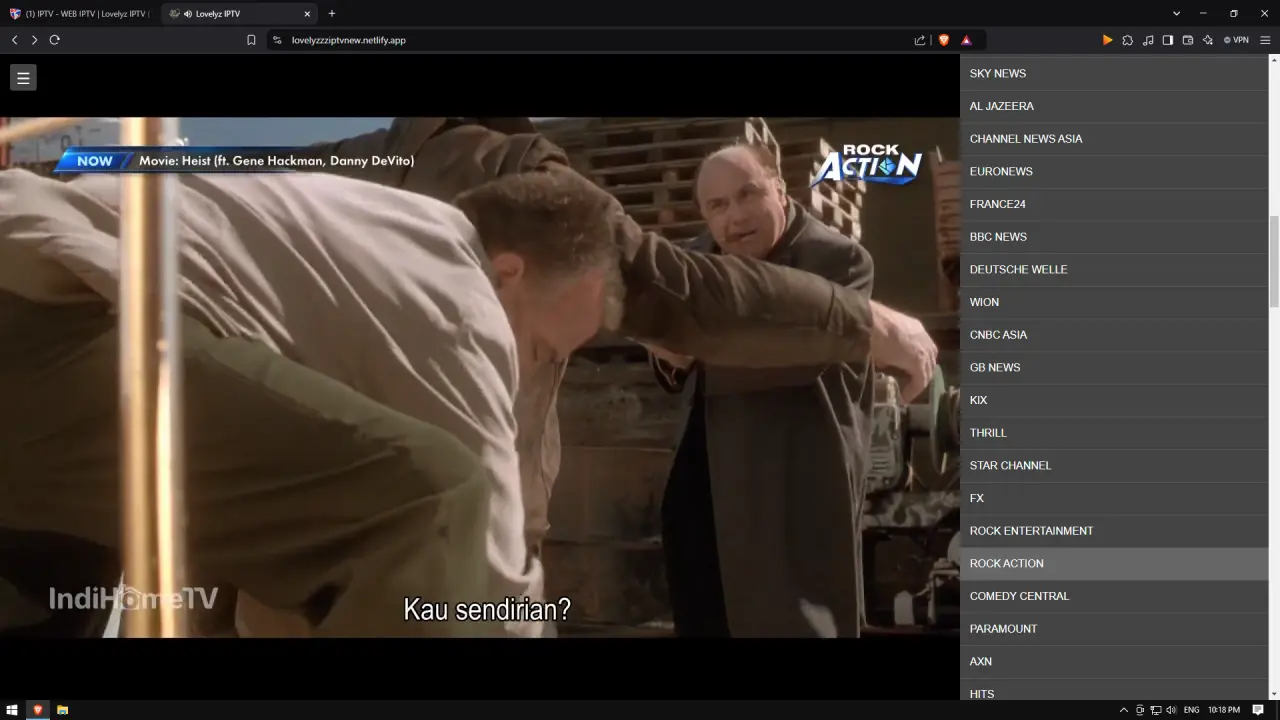Image resolution: width=1280 pixels, height=720 pixels.
Task: Open the tab search dropdown chevron
Action: click(x=1176, y=13)
